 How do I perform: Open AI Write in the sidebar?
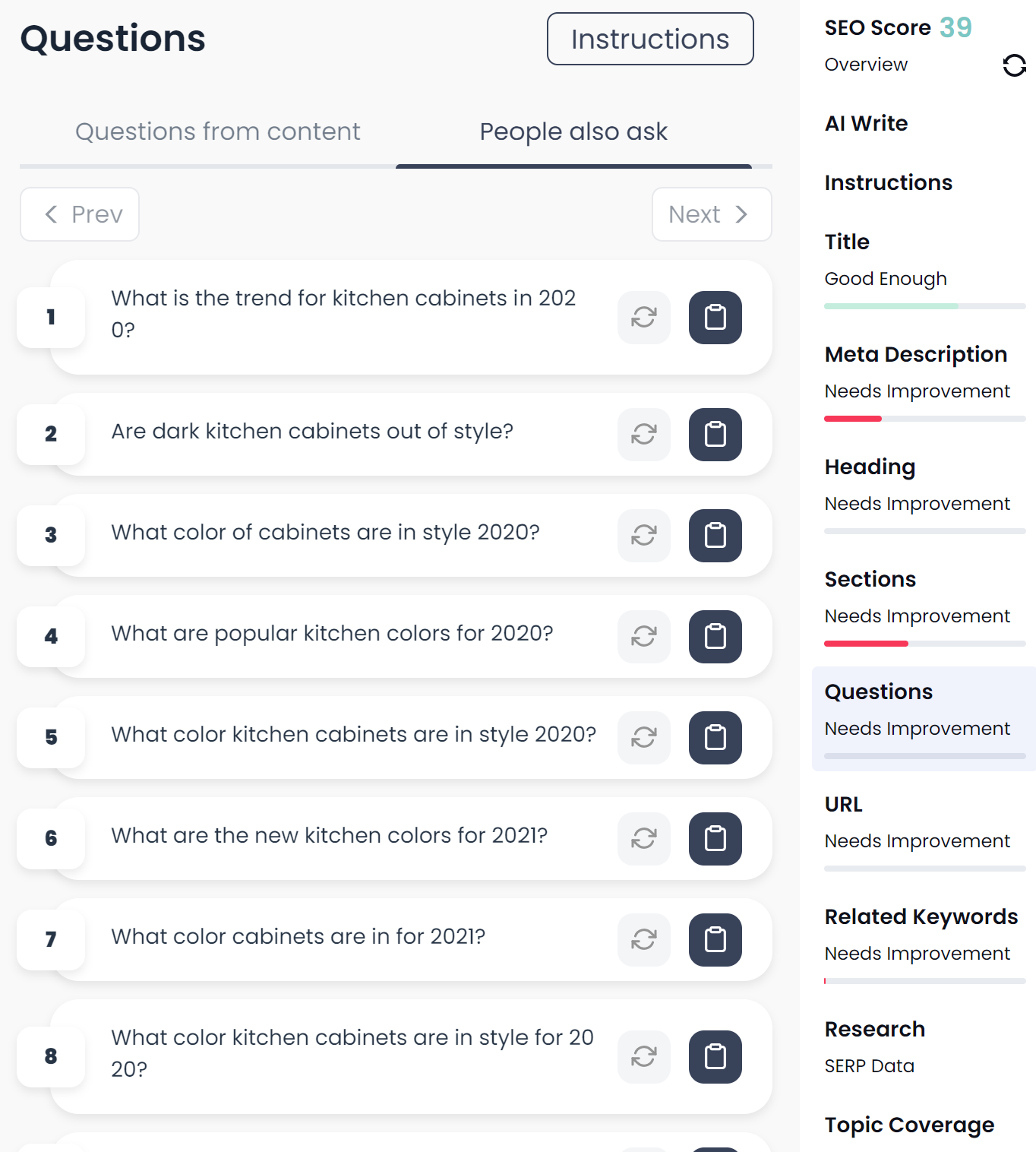[x=866, y=123]
